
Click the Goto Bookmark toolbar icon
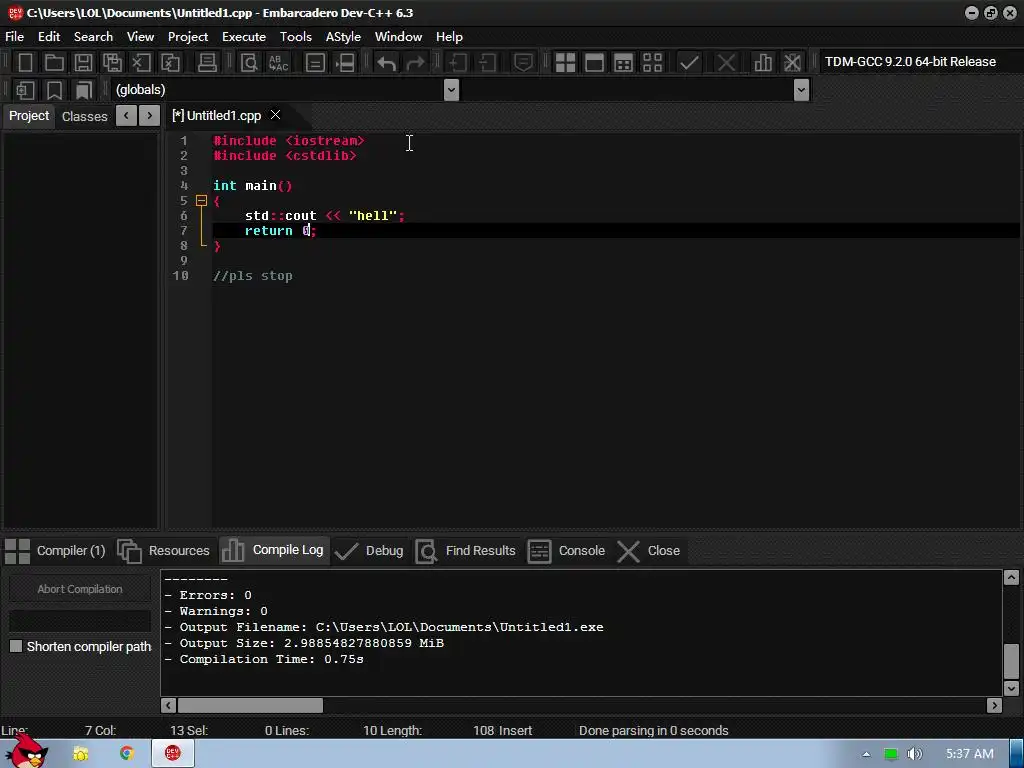(84, 89)
